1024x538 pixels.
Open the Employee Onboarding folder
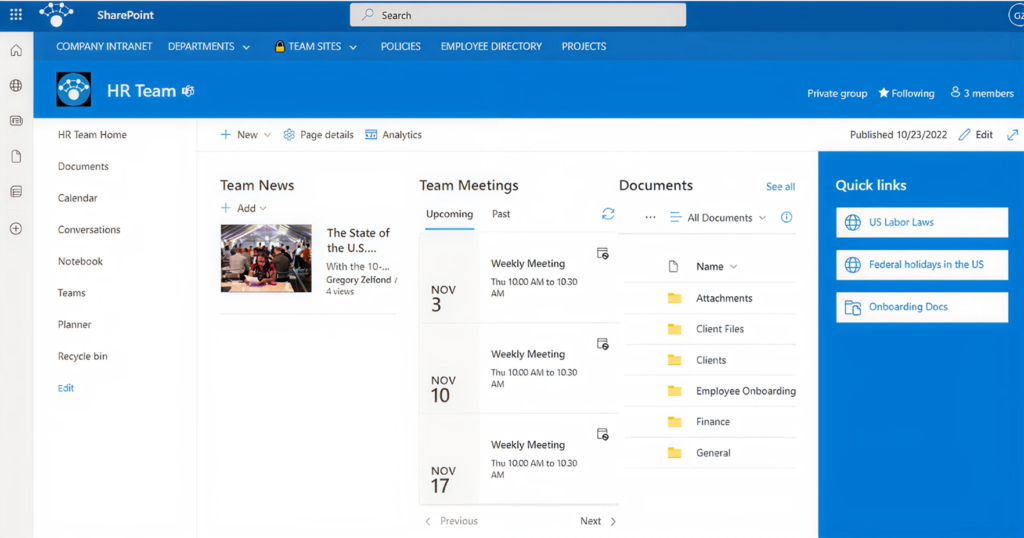746,391
